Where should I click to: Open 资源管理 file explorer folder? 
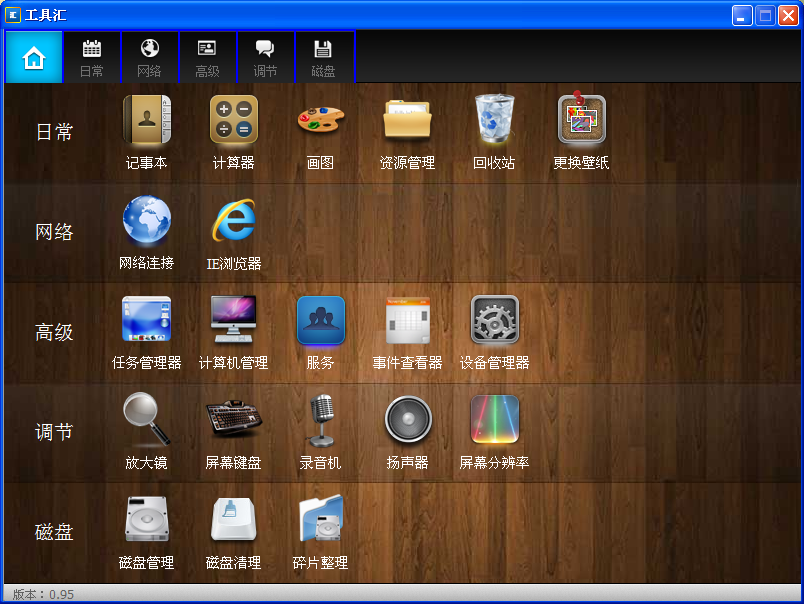(408, 119)
